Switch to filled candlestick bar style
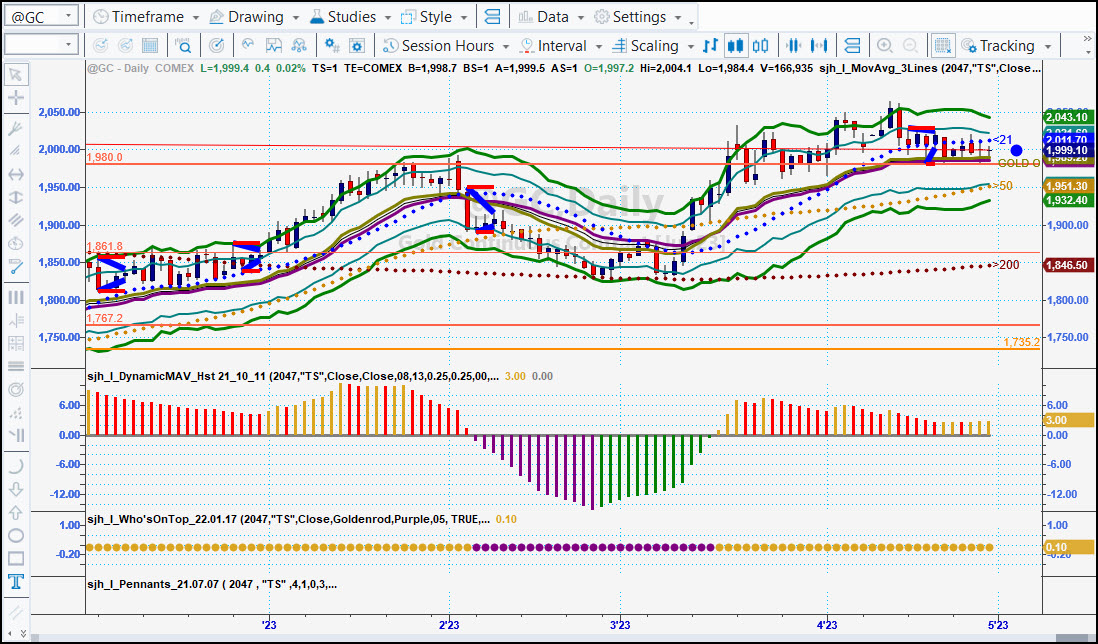 [x=735, y=46]
